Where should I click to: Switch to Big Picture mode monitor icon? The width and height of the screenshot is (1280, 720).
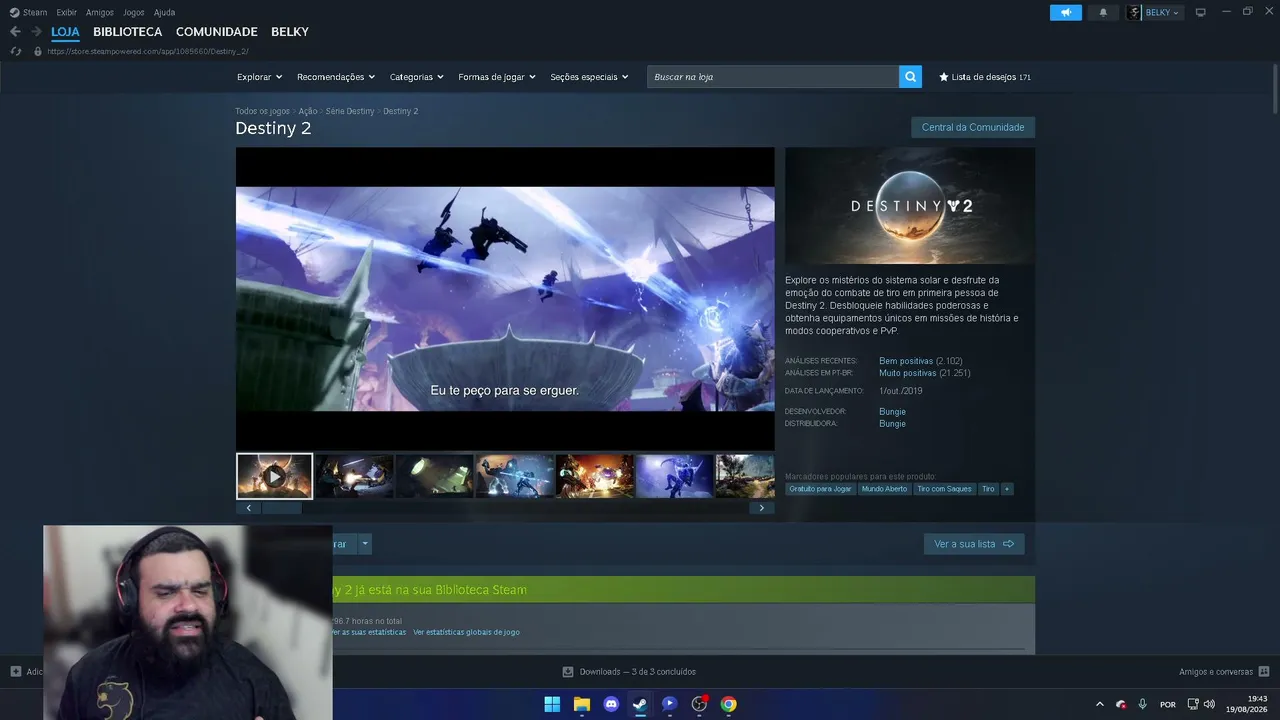tap(1201, 12)
